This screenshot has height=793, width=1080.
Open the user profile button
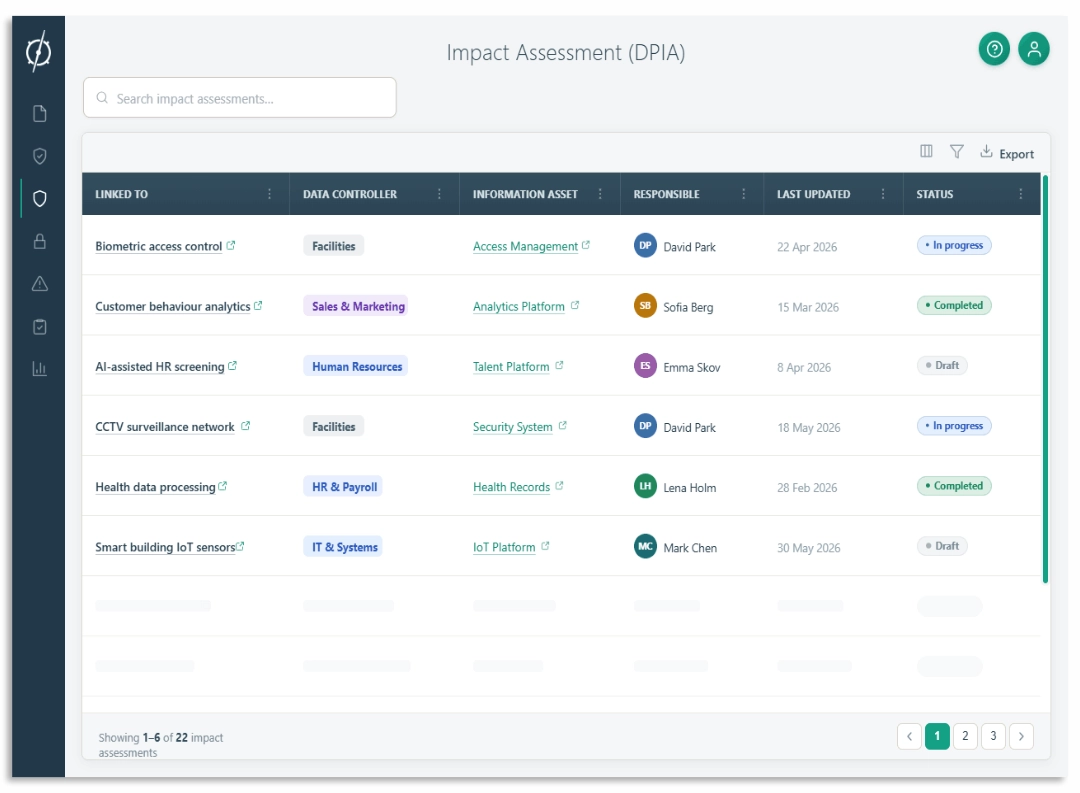1034,49
